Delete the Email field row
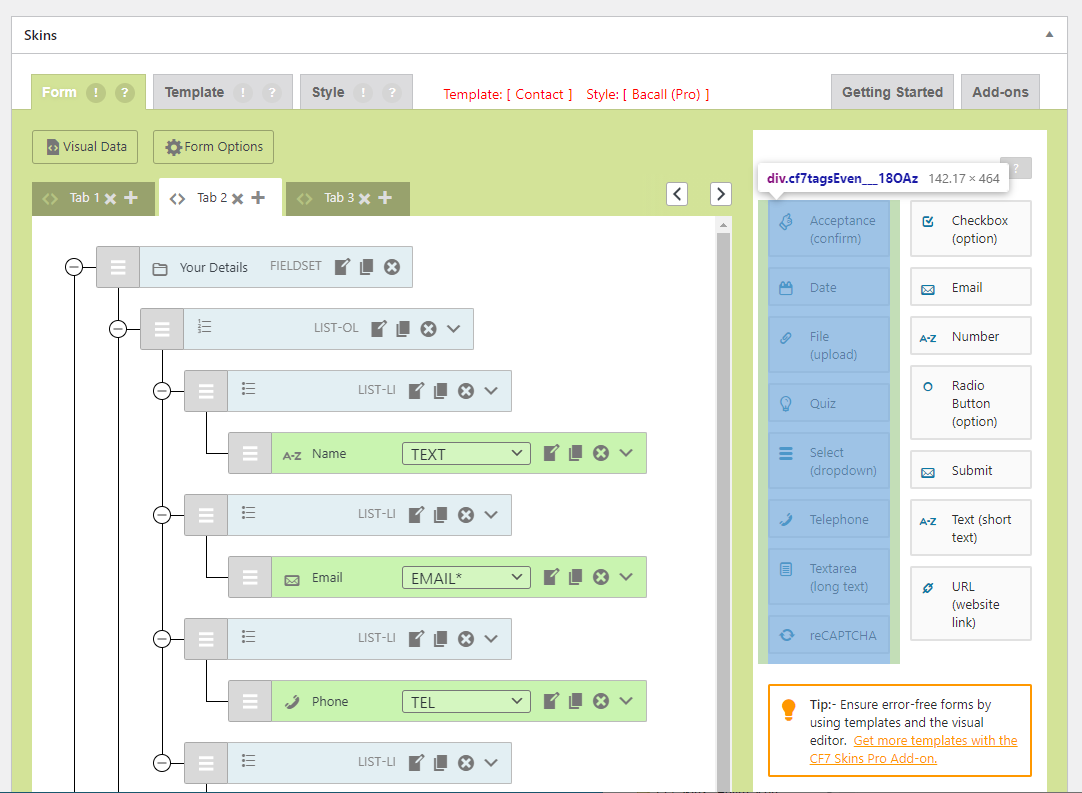 [601, 577]
